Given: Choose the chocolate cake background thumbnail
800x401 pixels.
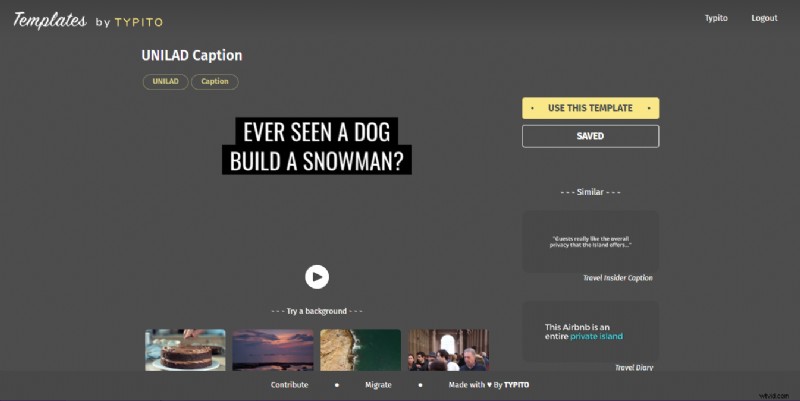Looking at the screenshot, I should coord(185,350).
